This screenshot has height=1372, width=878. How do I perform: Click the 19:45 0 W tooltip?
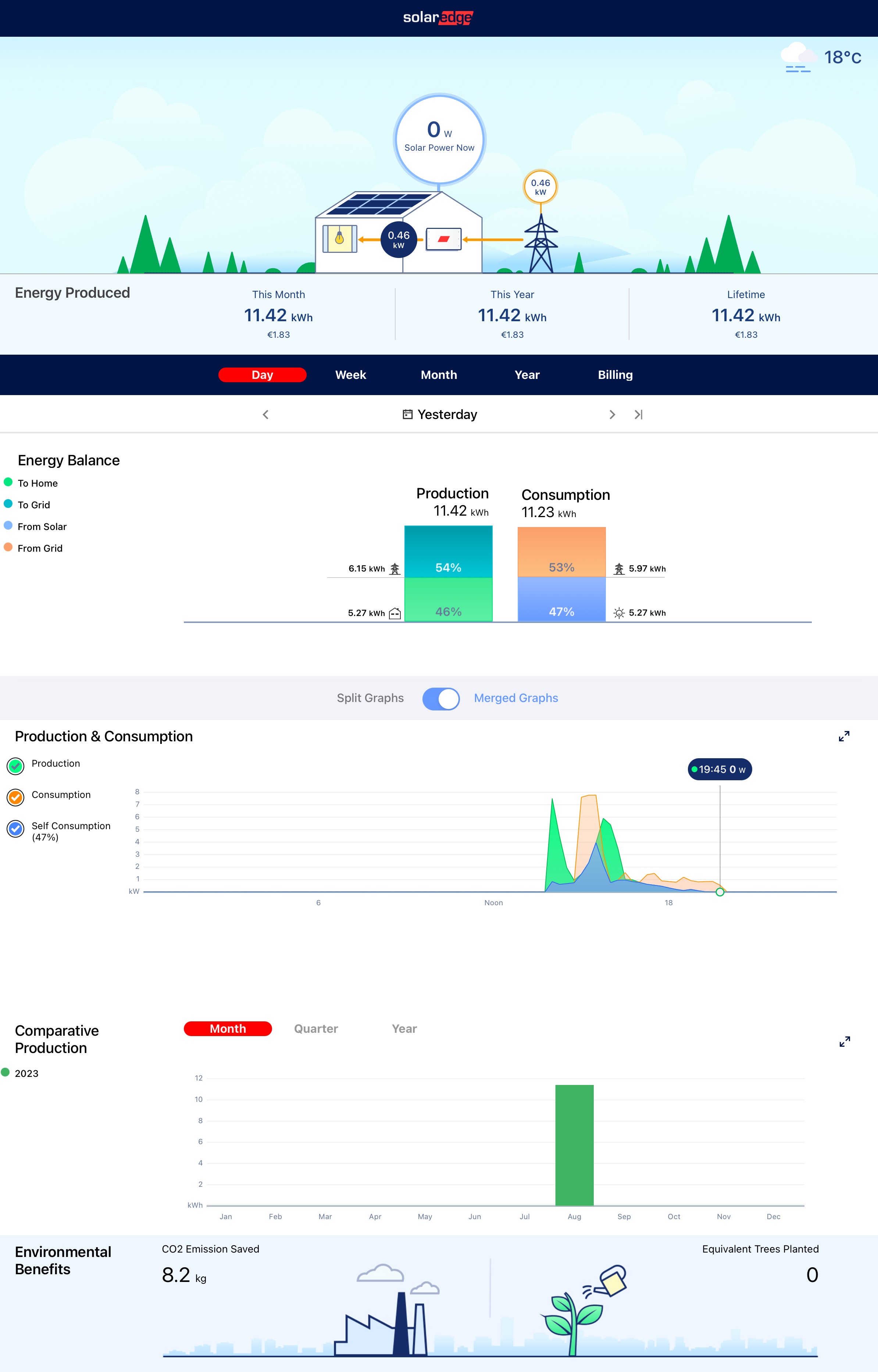click(720, 769)
